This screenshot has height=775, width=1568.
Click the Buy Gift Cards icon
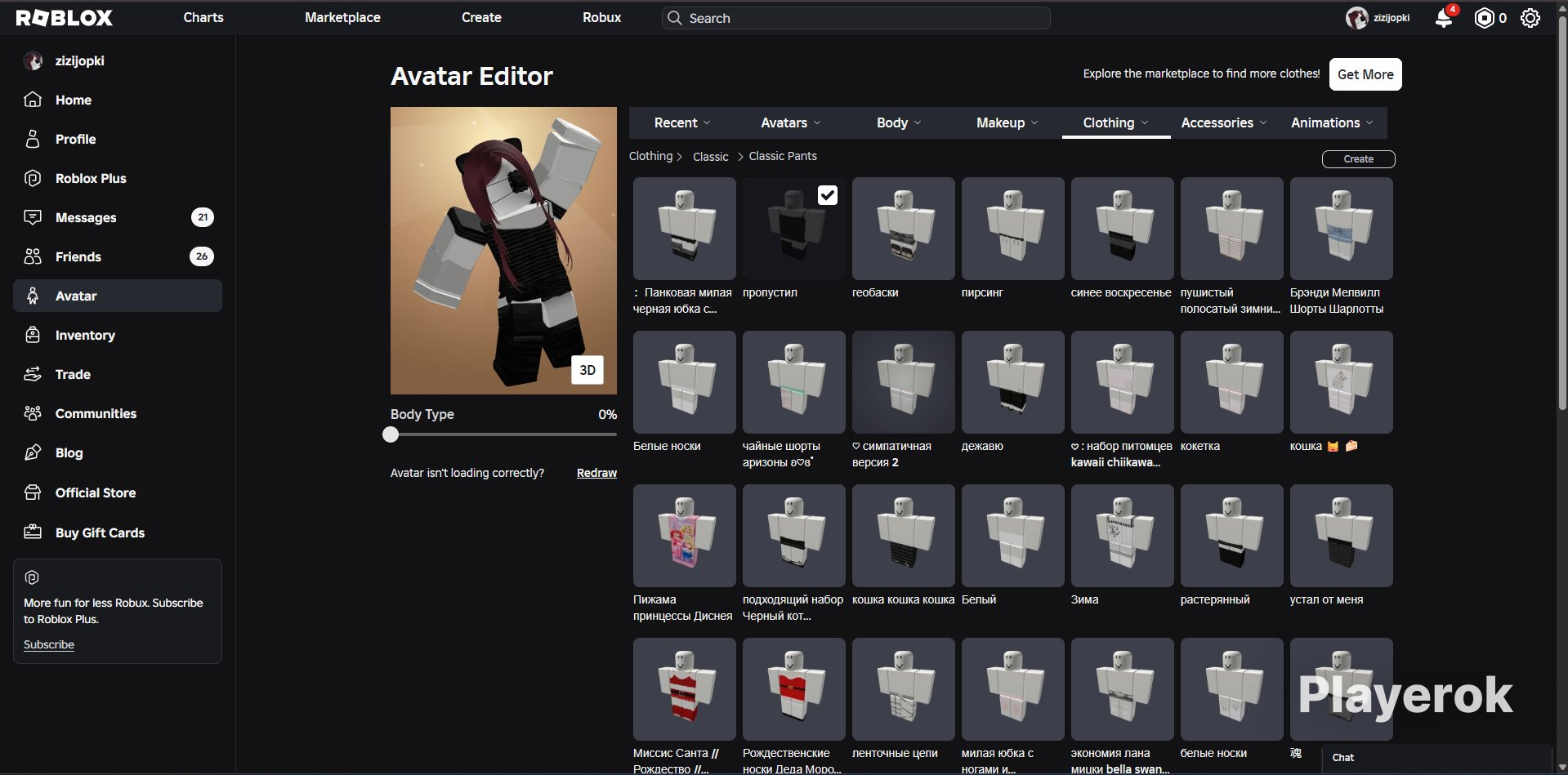[33, 532]
